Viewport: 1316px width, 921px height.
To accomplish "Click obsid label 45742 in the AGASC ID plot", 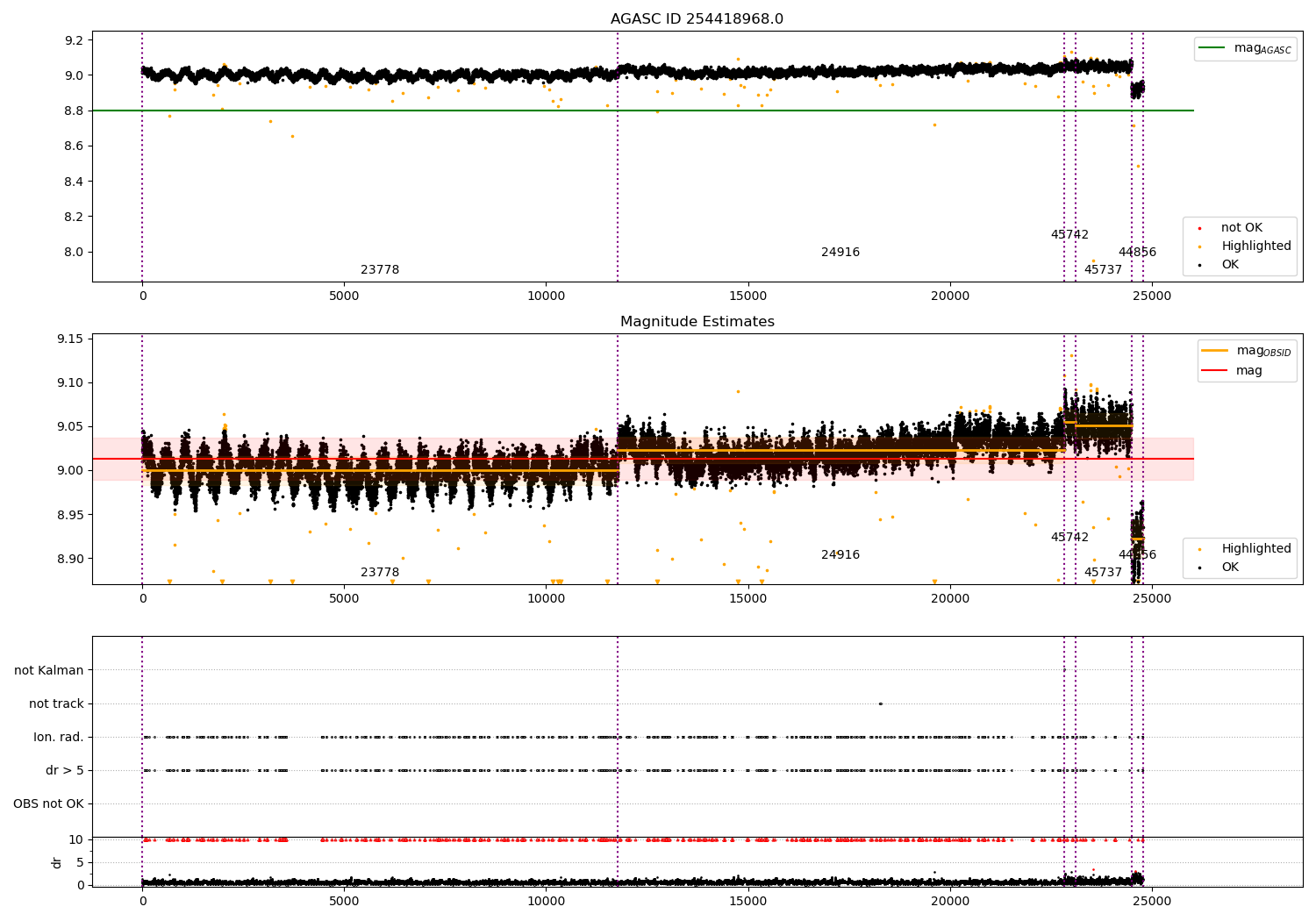I will point(1069,235).
